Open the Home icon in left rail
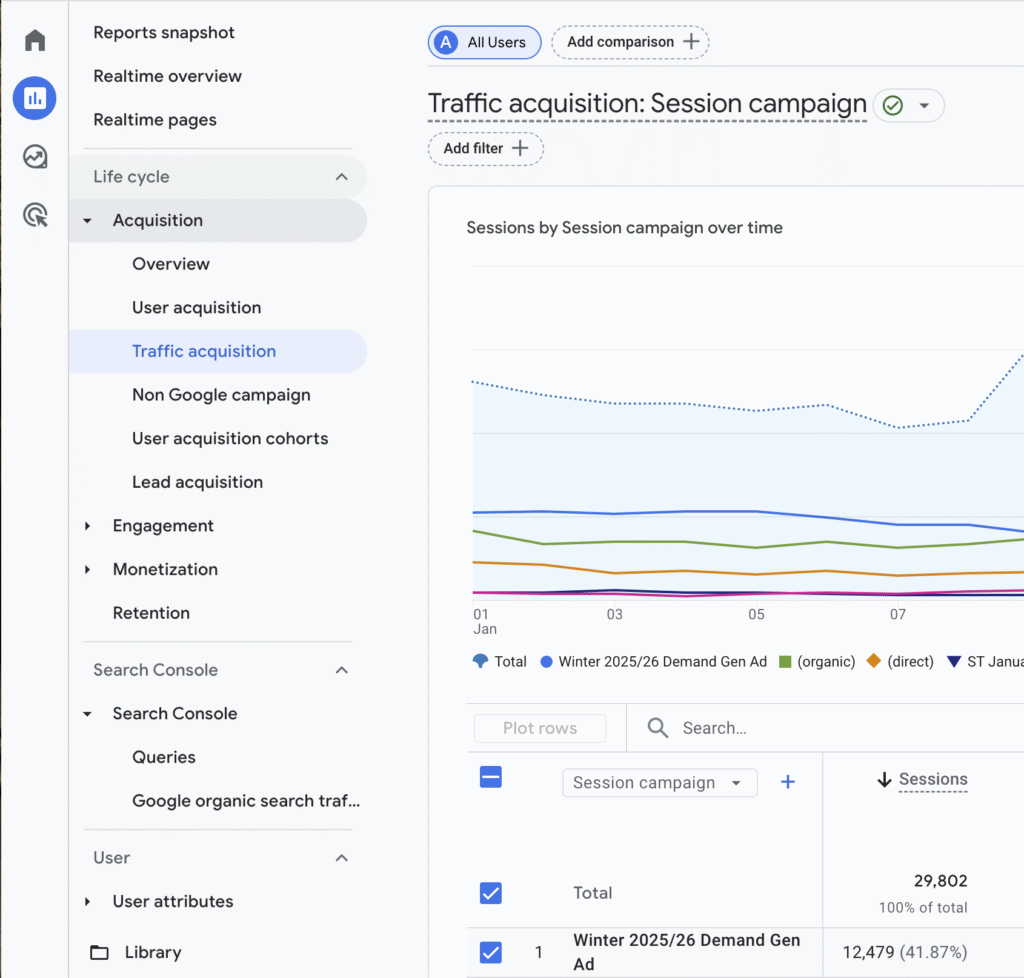1024x978 pixels. tap(34, 39)
